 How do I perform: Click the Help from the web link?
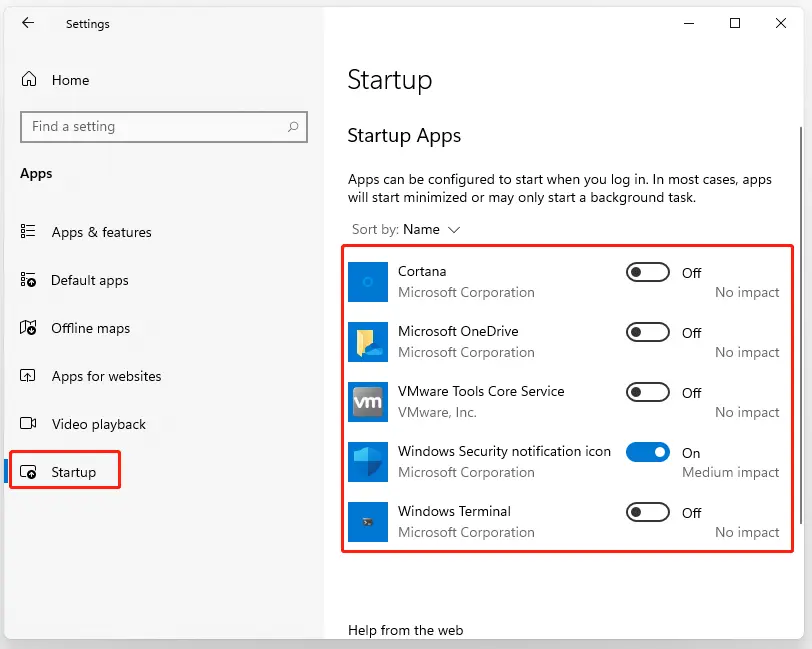(405, 630)
